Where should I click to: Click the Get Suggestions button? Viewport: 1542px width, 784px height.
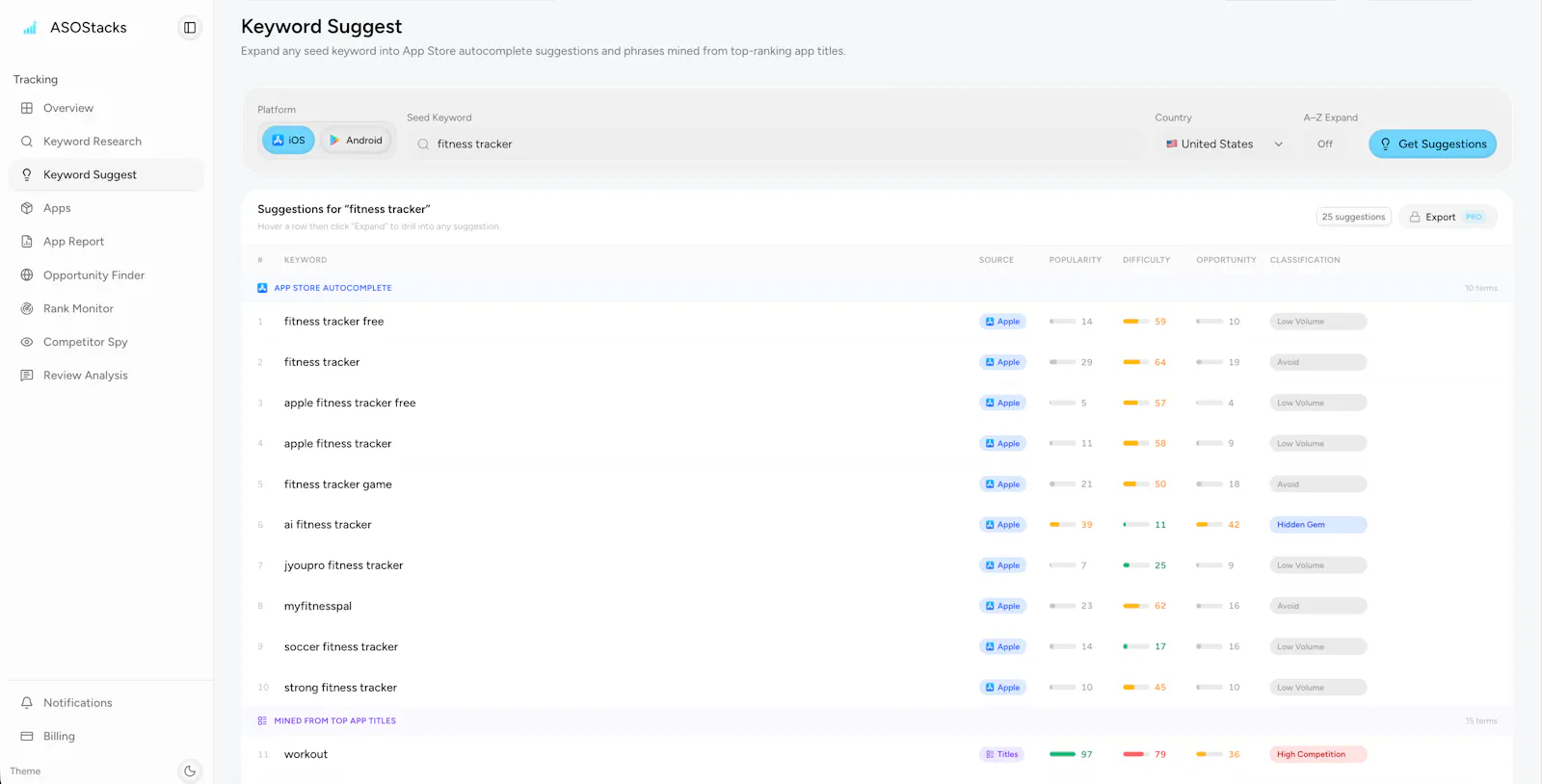pyautogui.click(x=1432, y=144)
